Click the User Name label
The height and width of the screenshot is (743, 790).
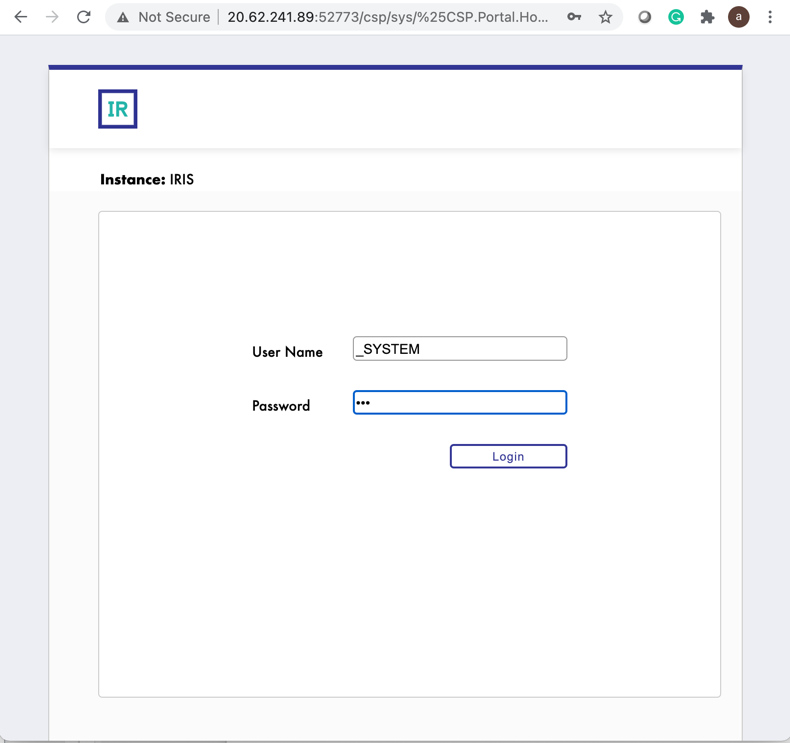pyautogui.click(x=287, y=352)
